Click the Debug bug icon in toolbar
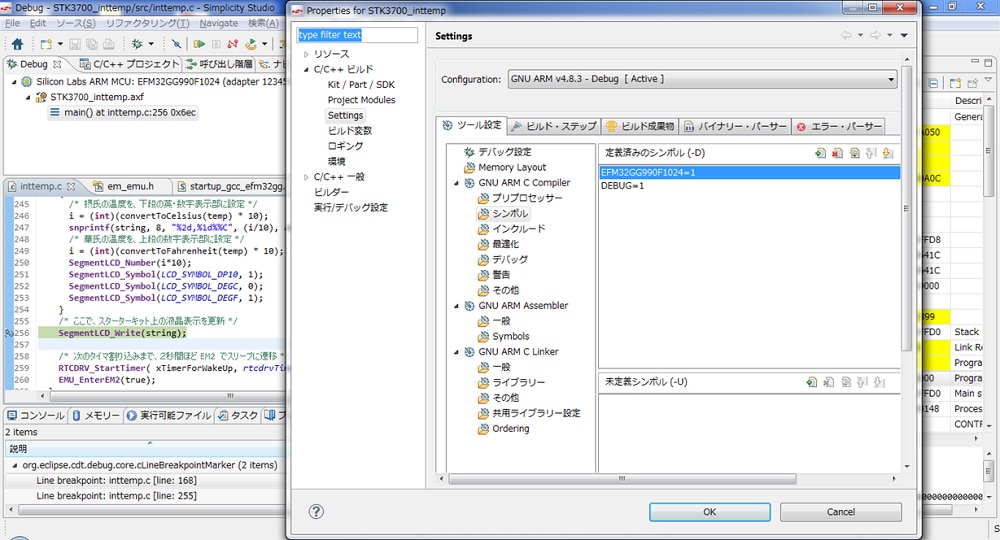The width and height of the screenshot is (1000, 540). [136, 44]
